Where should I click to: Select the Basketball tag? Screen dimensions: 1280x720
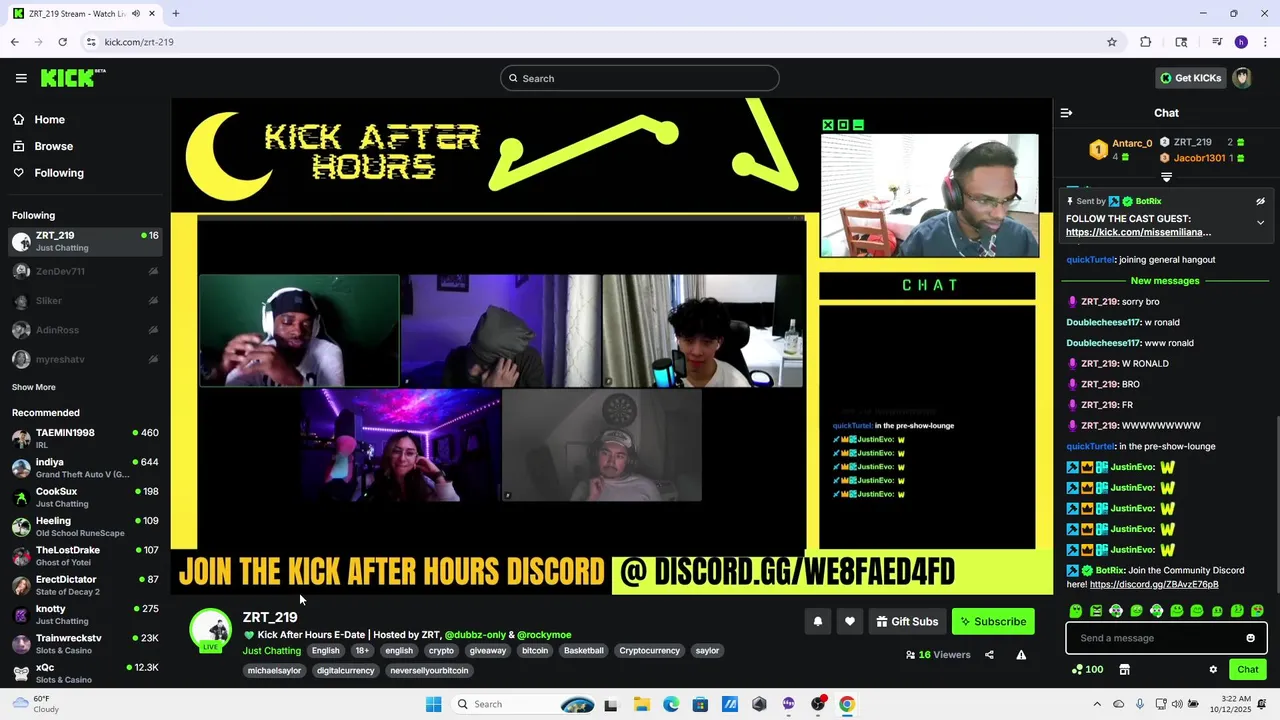[x=584, y=651]
